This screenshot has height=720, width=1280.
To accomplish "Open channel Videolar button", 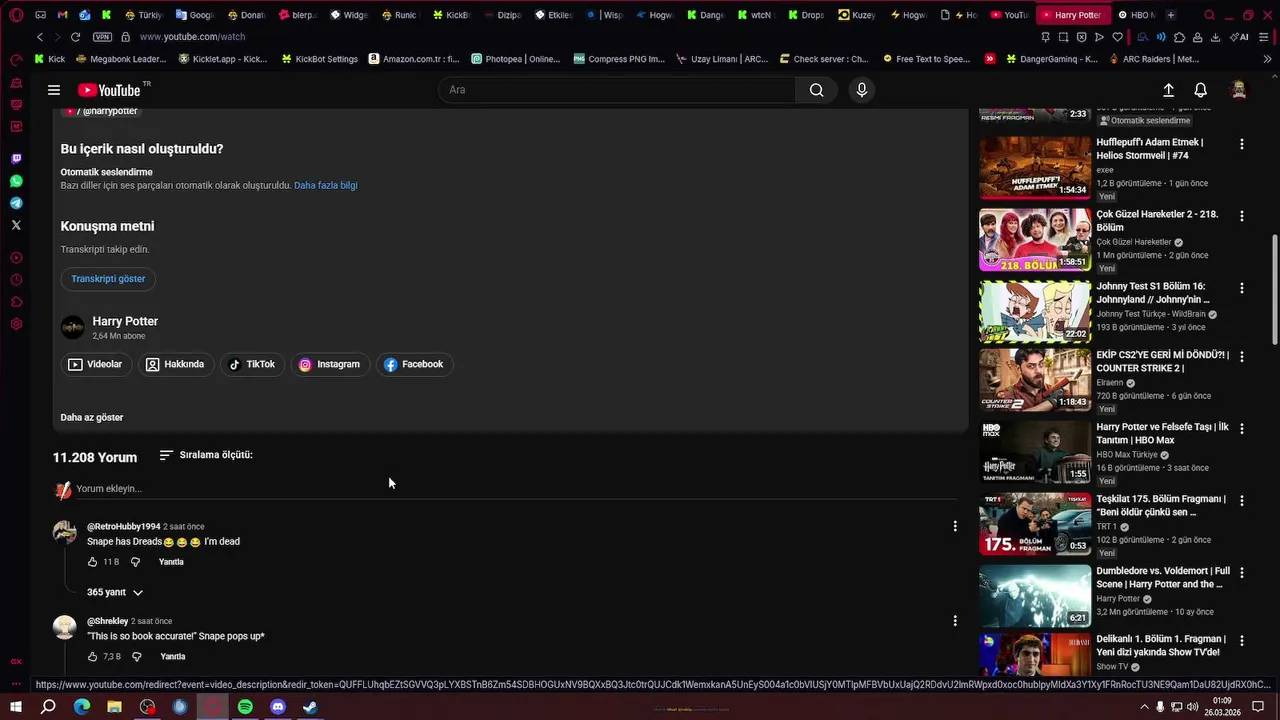I will point(95,365).
